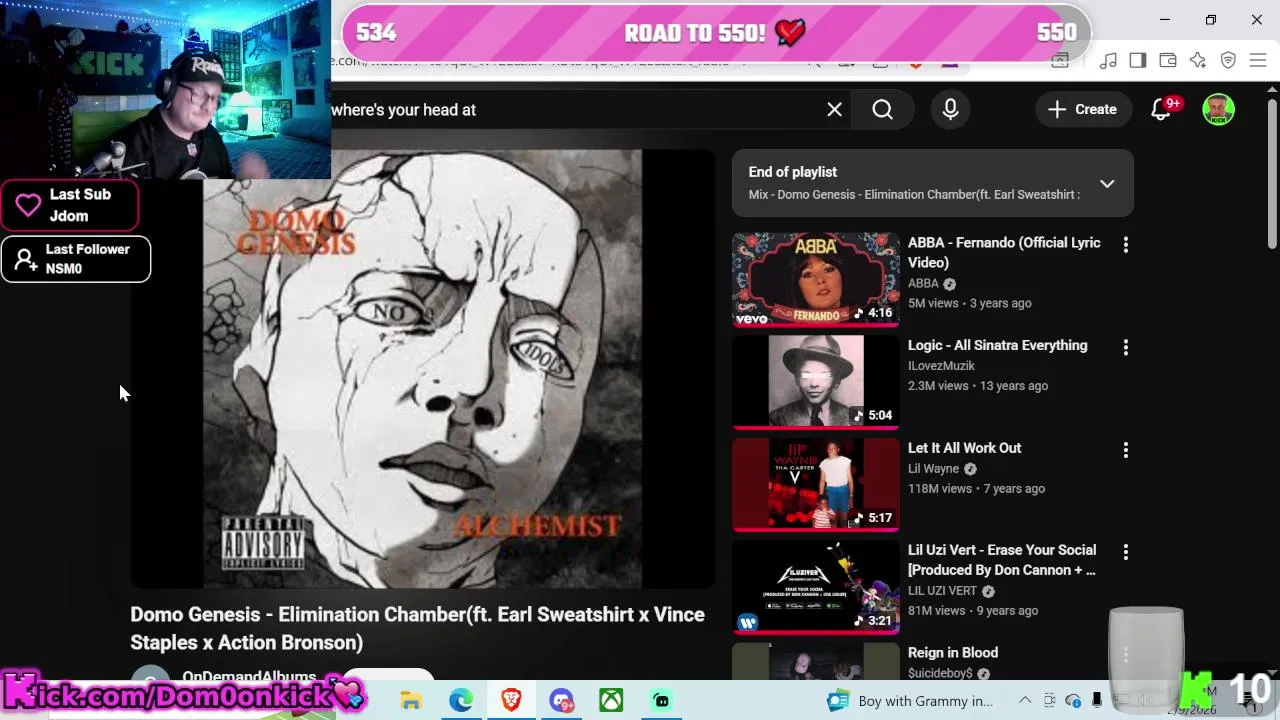This screenshot has height=720, width=1280.
Task: Open the Create upload menu
Action: click(x=1082, y=110)
